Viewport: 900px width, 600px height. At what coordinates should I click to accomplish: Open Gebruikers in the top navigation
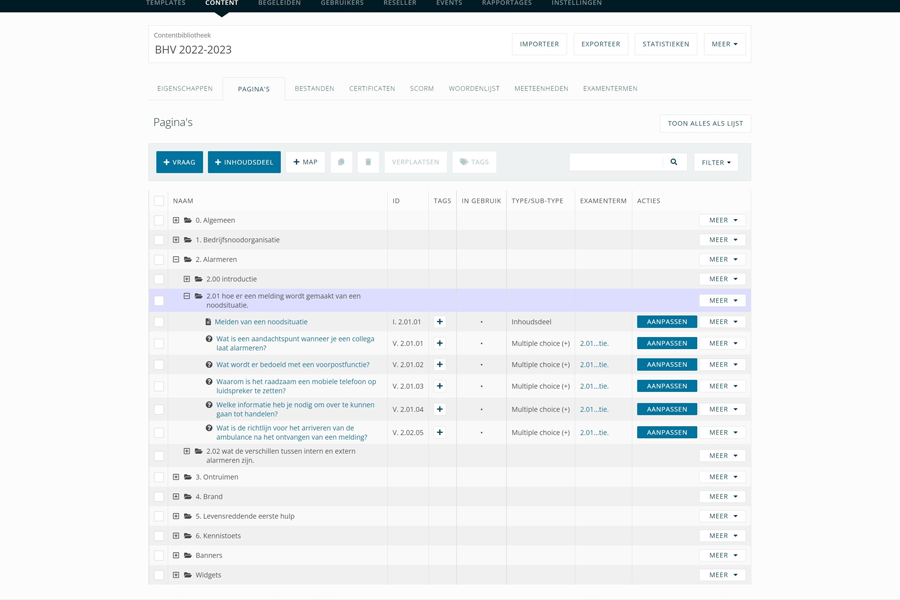click(x=342, y=3)
